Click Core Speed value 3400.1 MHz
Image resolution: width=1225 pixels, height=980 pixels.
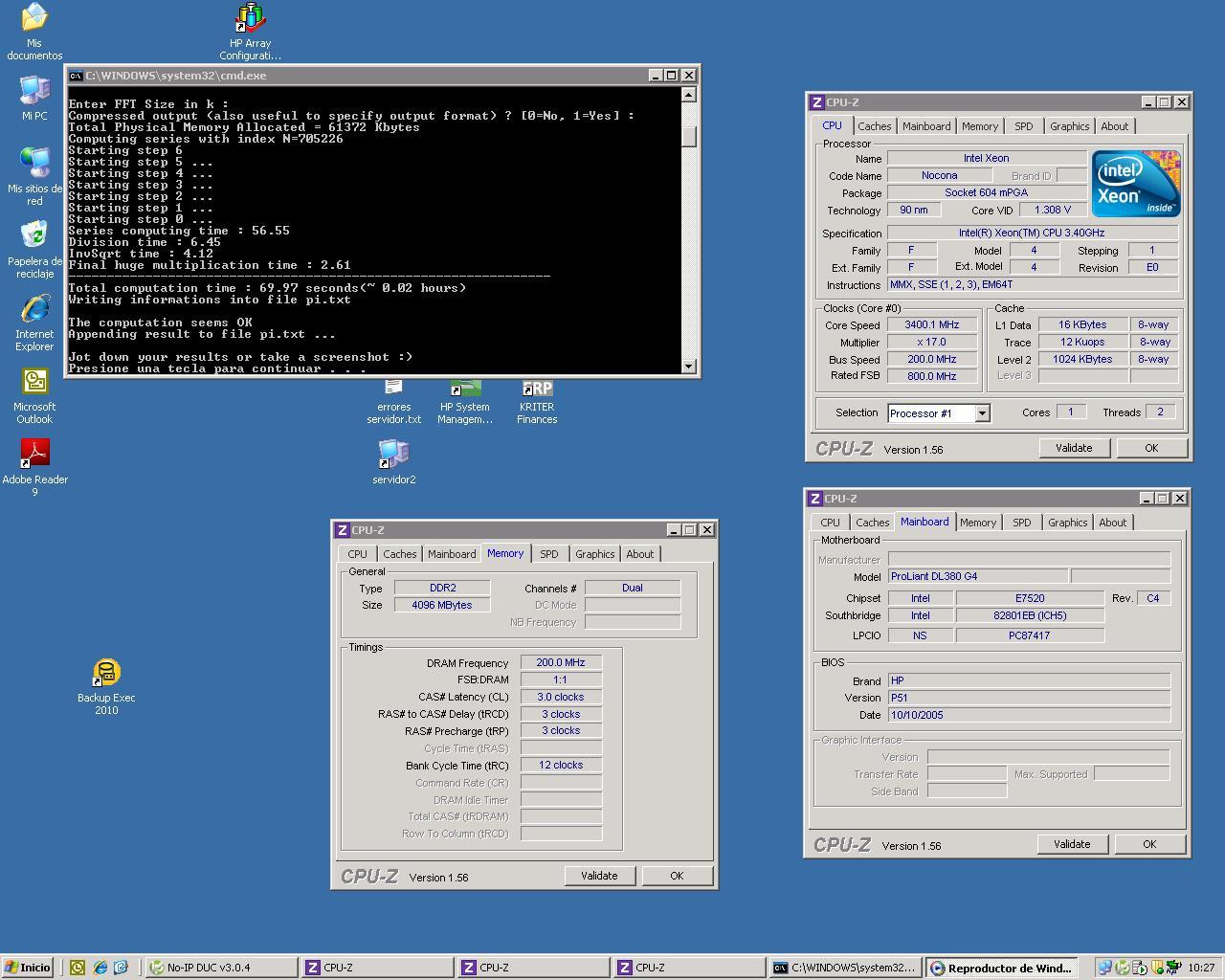931,325
